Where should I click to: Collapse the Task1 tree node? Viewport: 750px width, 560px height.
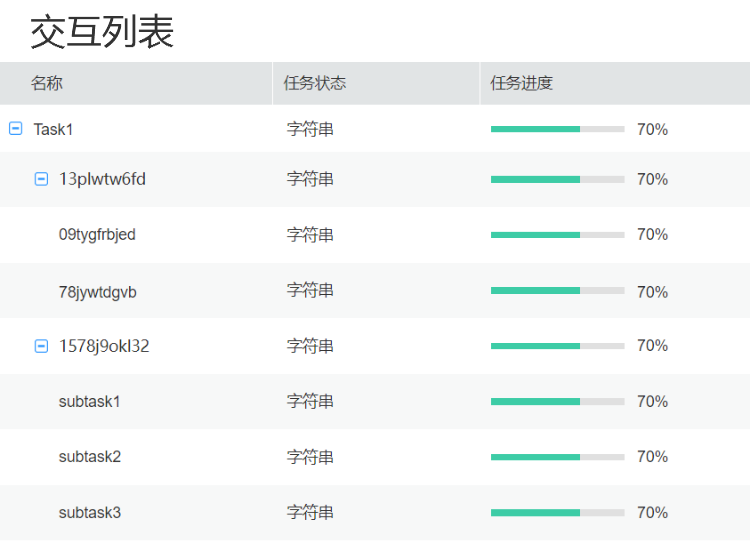pyautogui.click(x=15, y=129)
